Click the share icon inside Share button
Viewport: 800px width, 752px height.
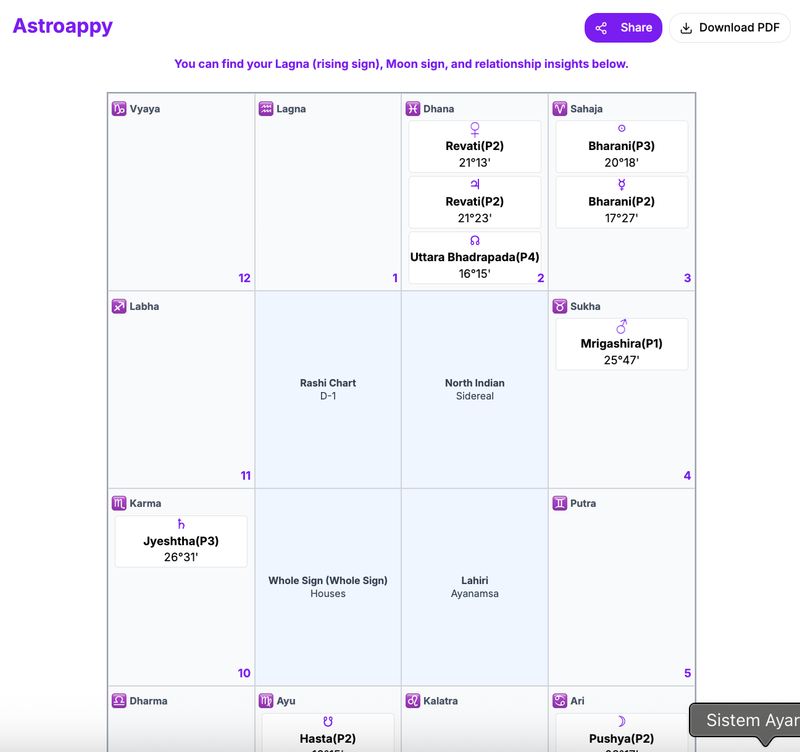point(601,28)
